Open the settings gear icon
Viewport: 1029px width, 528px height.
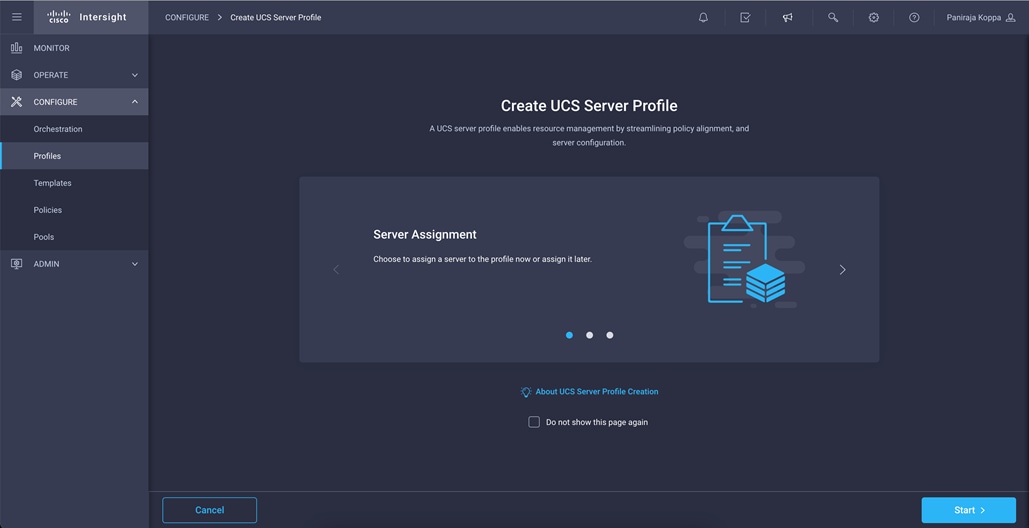pos(873,18)
